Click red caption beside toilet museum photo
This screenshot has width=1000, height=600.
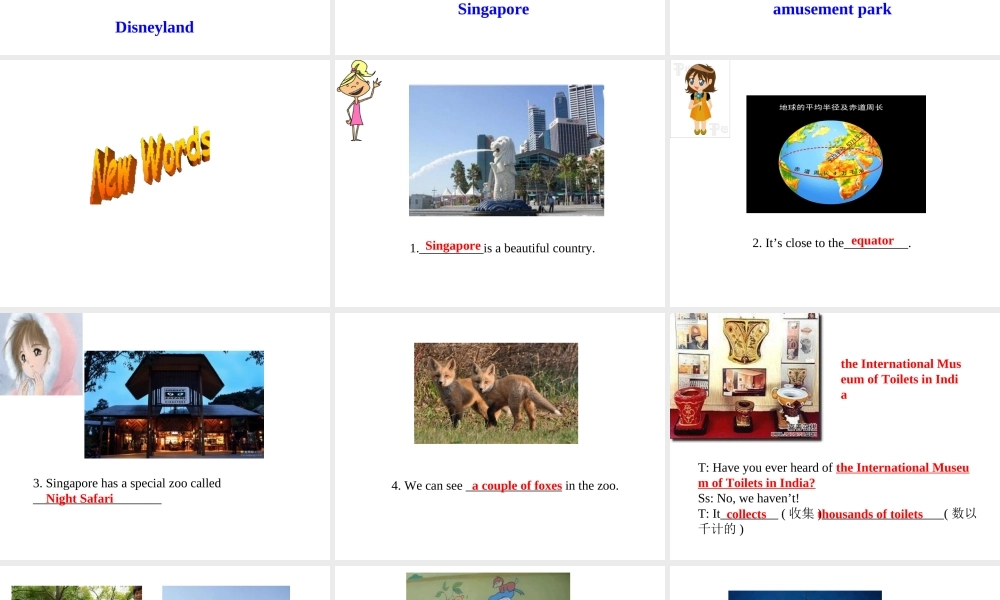pyautogui.click(x=901, y=379)
